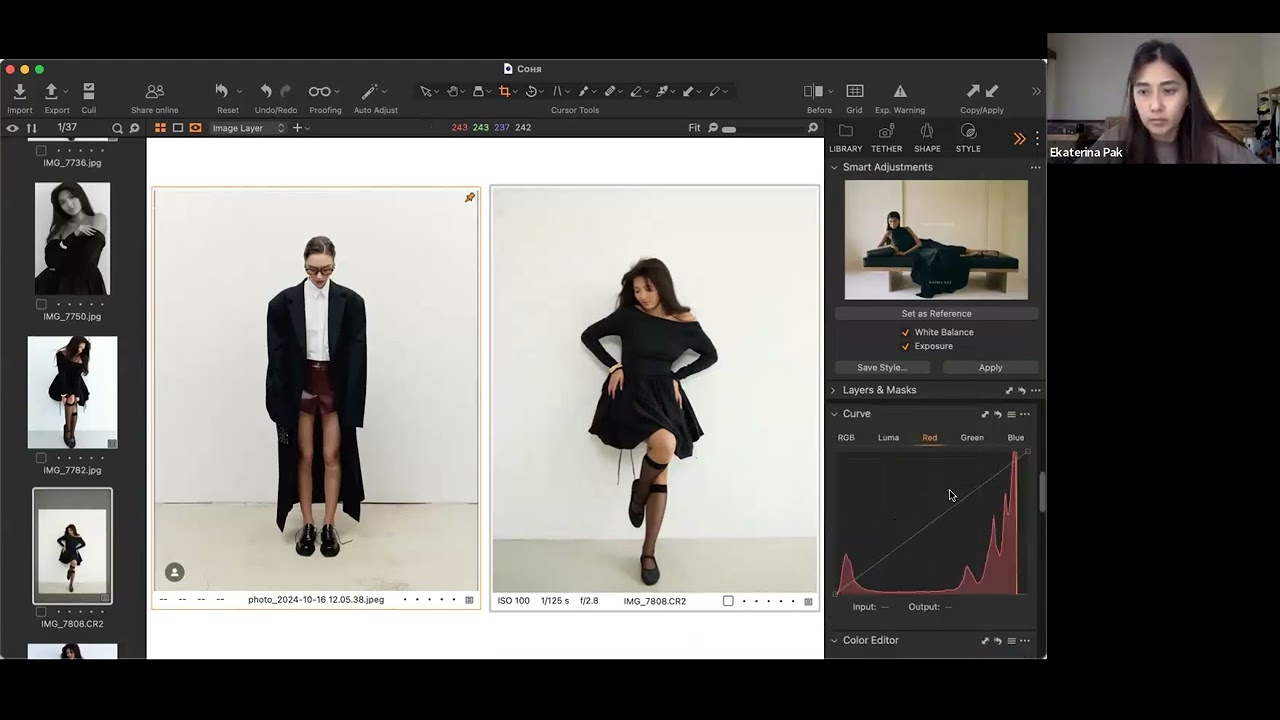Click the Redo arrow
Image resolution: width=1280 pixels, height=720 pixels.
click(x=286, y=91)
